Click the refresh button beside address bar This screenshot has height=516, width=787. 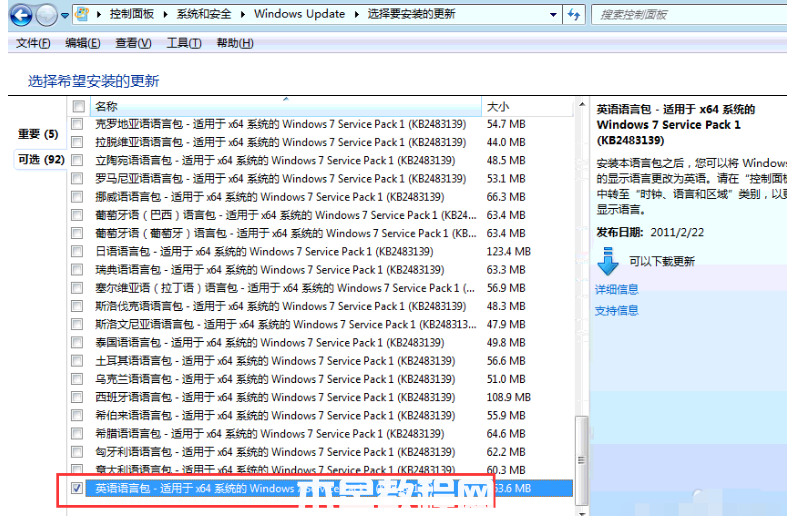[573, 15]
